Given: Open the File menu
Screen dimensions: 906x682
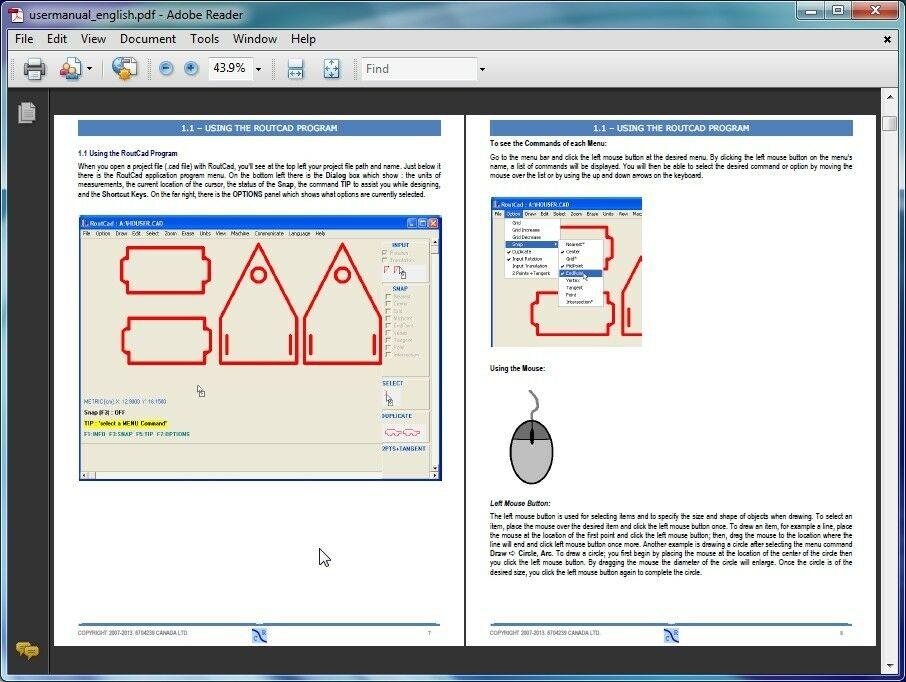Looking at the screenshot, I should (x=24, y=39).
